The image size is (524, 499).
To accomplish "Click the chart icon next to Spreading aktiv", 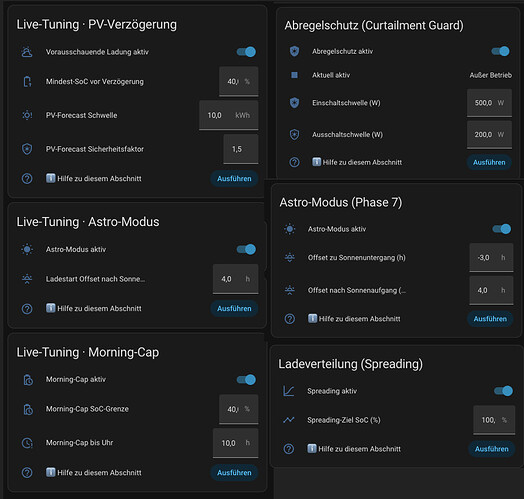I will pos(289,391).
